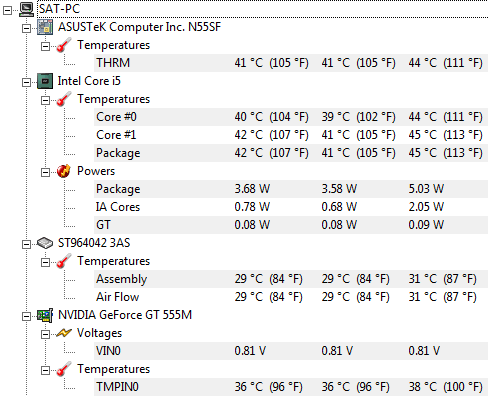Click the SAT-PC computer icon
The height and width of the screenshot is (396, 488).
pyautogui.click(x=26, y=9)
